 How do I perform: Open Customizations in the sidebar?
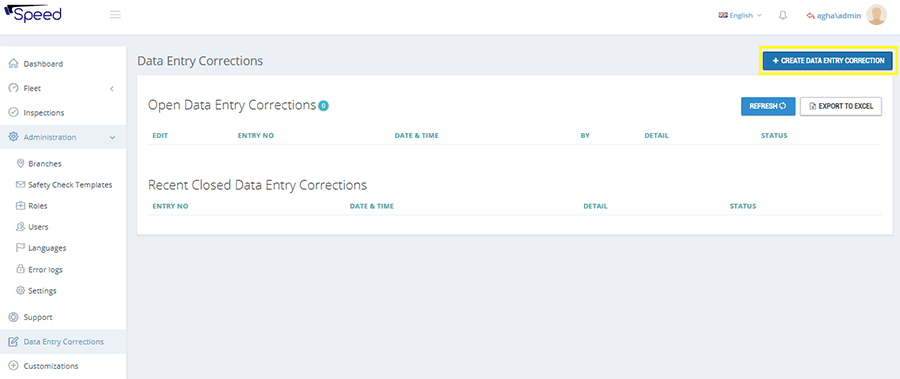(x=51, y=366)
